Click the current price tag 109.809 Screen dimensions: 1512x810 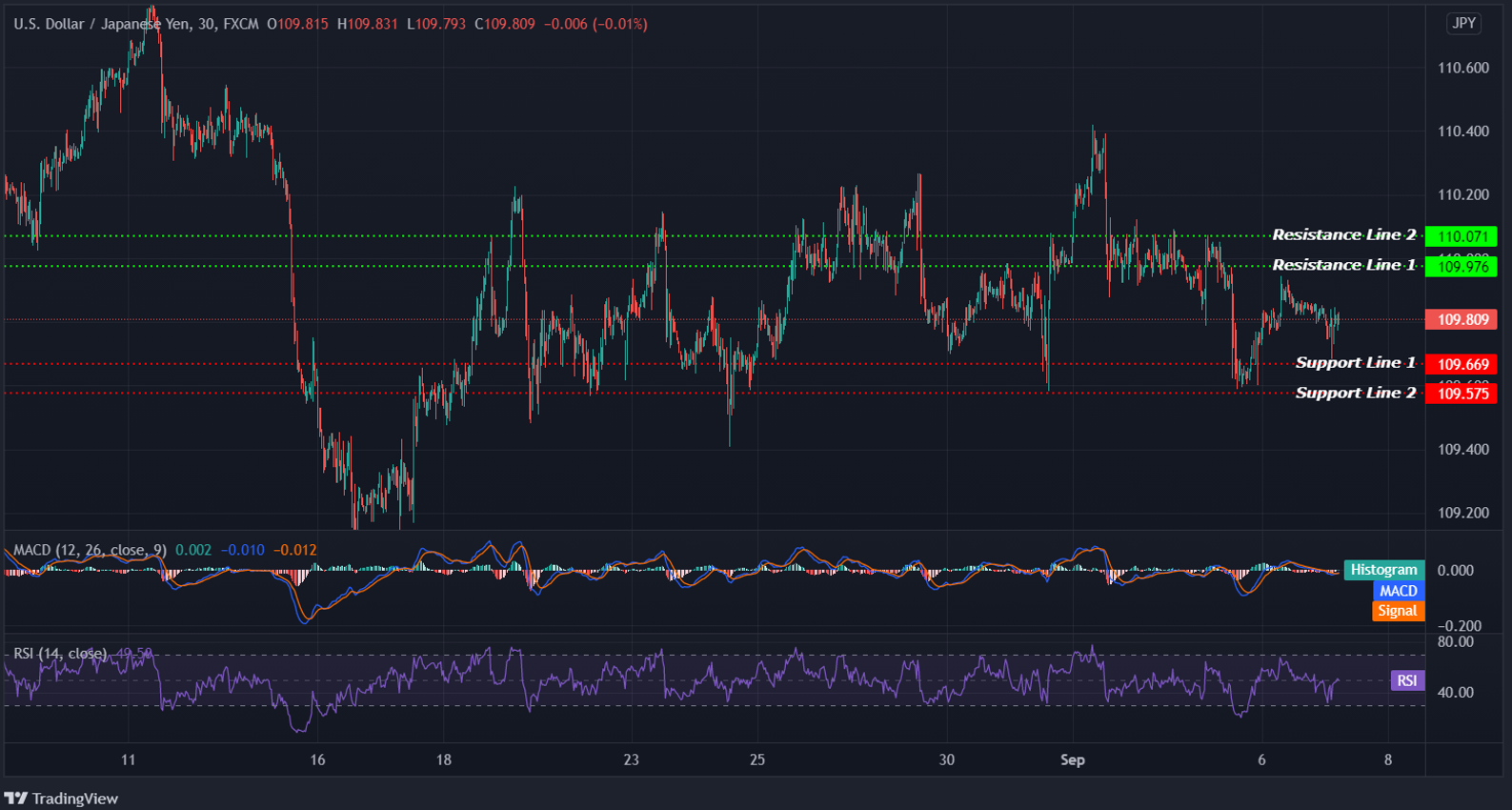point(1462,319)
